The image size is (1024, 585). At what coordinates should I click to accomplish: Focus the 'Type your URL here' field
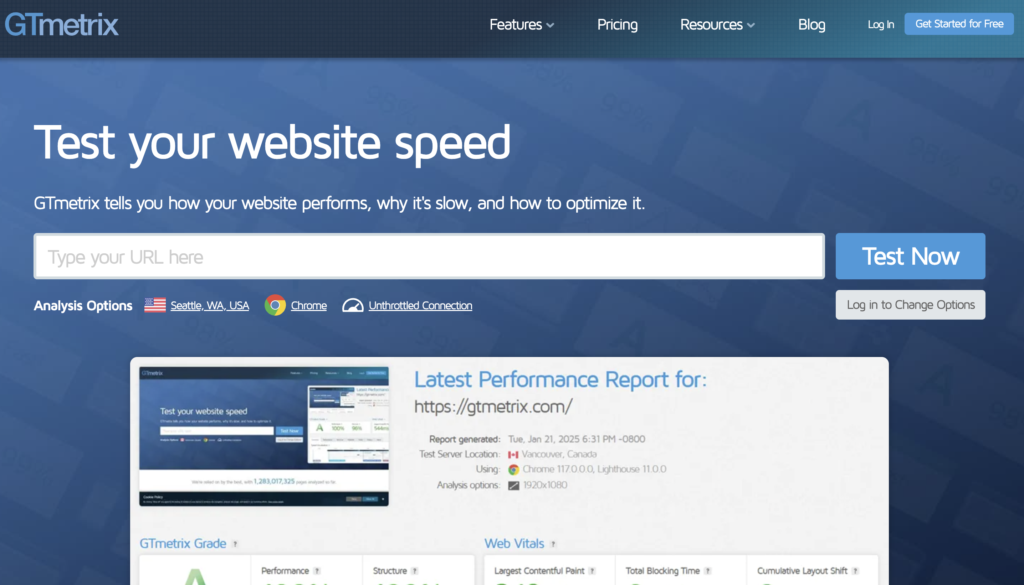429,257
